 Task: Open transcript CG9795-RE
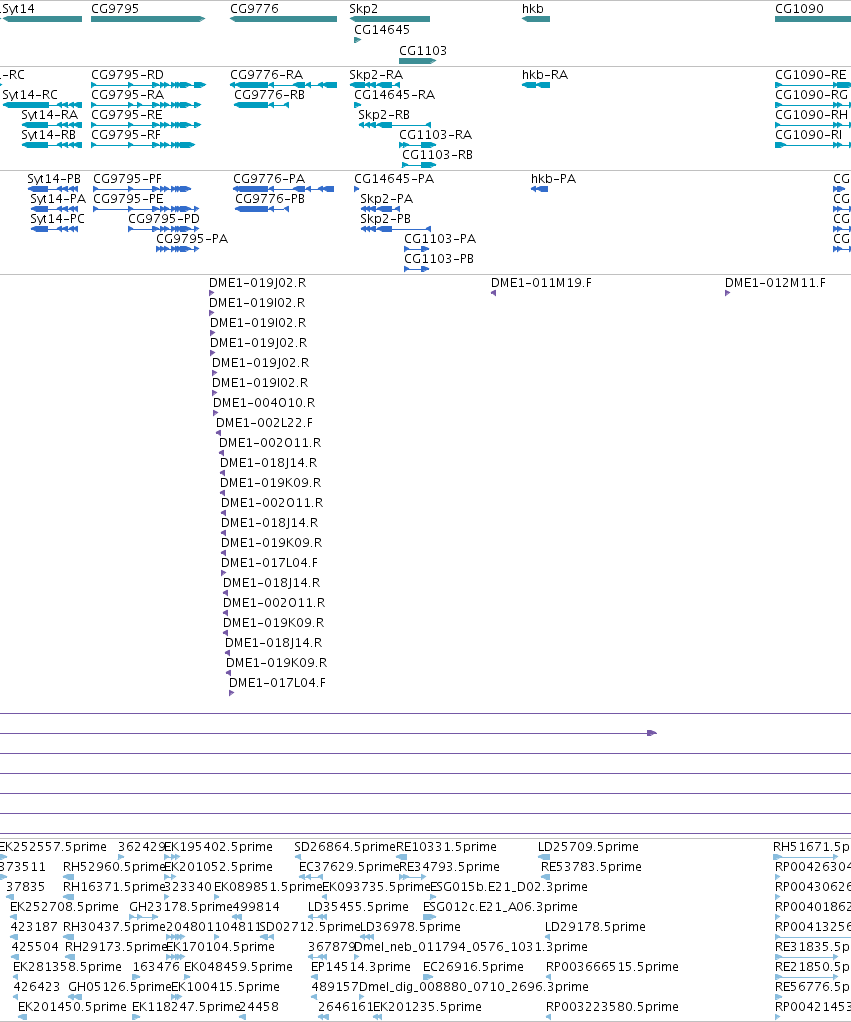coord(127,115)
